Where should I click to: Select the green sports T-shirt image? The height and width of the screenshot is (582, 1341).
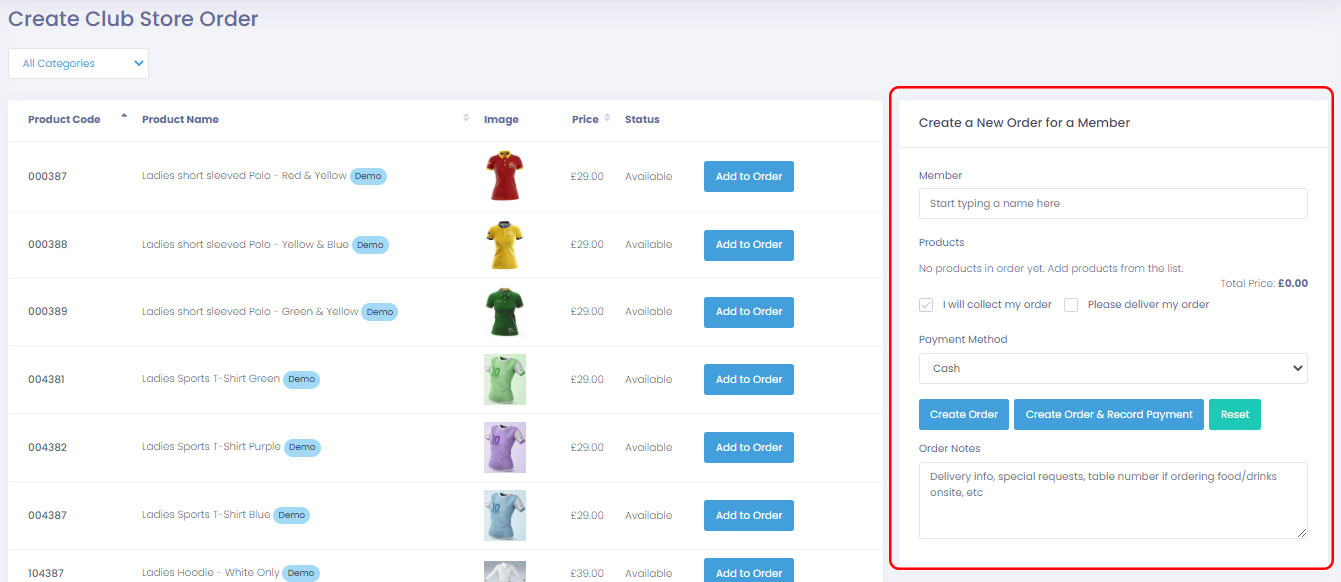click(504, 380)
